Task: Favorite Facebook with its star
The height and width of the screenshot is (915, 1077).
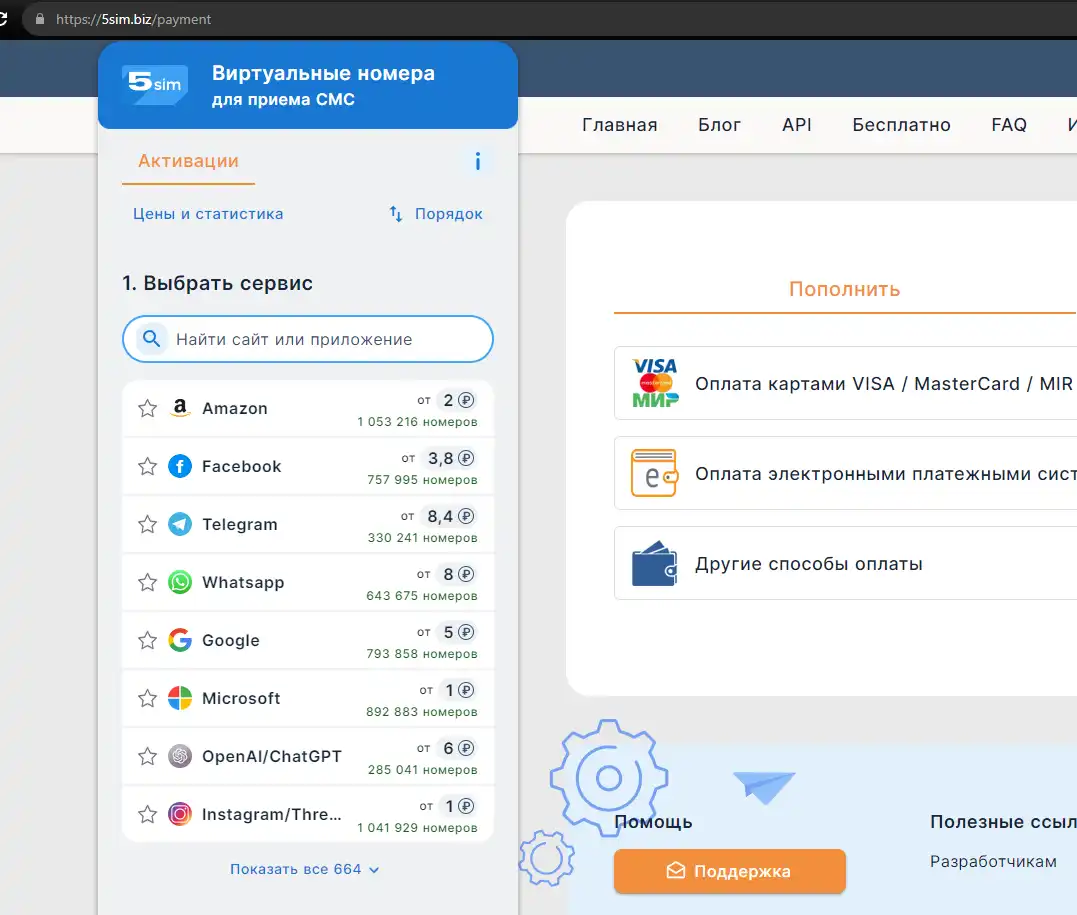Action: click(148, 466)
